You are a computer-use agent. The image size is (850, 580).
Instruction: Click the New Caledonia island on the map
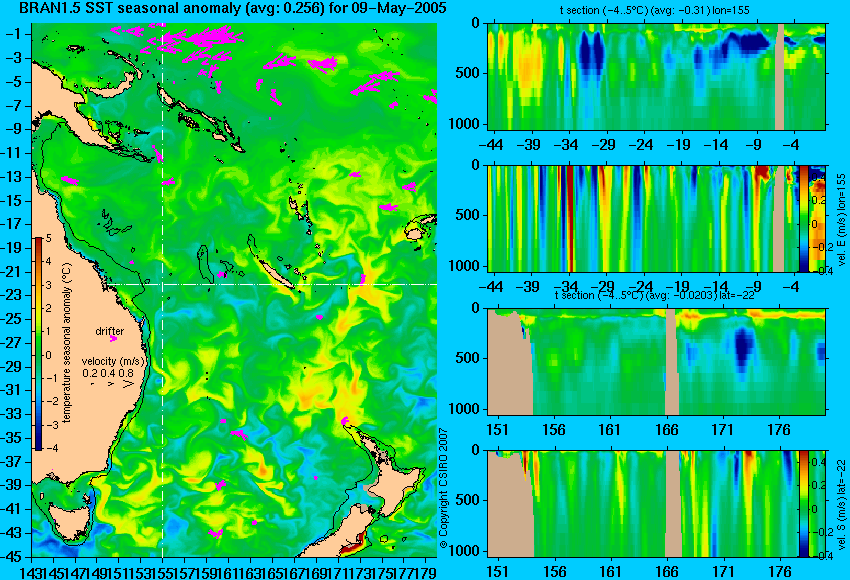point(275,274)
